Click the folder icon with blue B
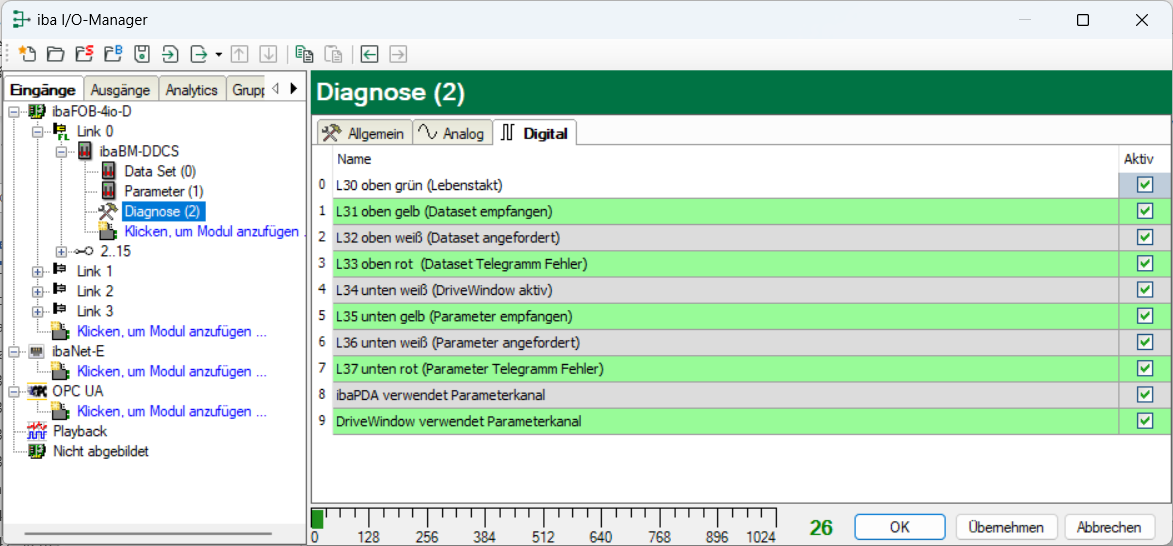 (113, 54)
